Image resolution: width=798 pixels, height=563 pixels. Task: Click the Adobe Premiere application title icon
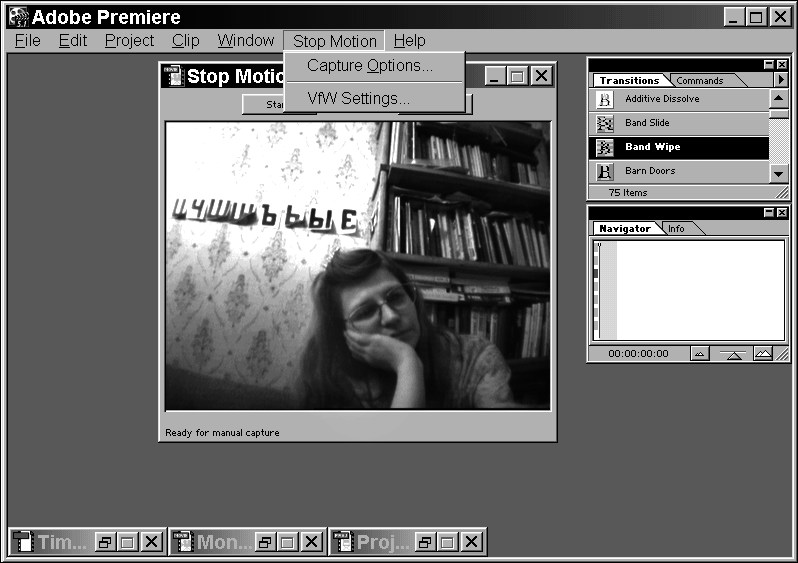click(x=19, y=17)
